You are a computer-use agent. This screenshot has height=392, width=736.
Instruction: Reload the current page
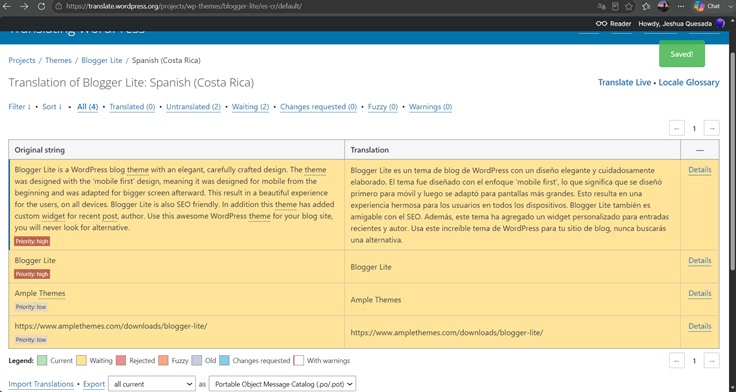pyautogui.click(x=41, y=6)
